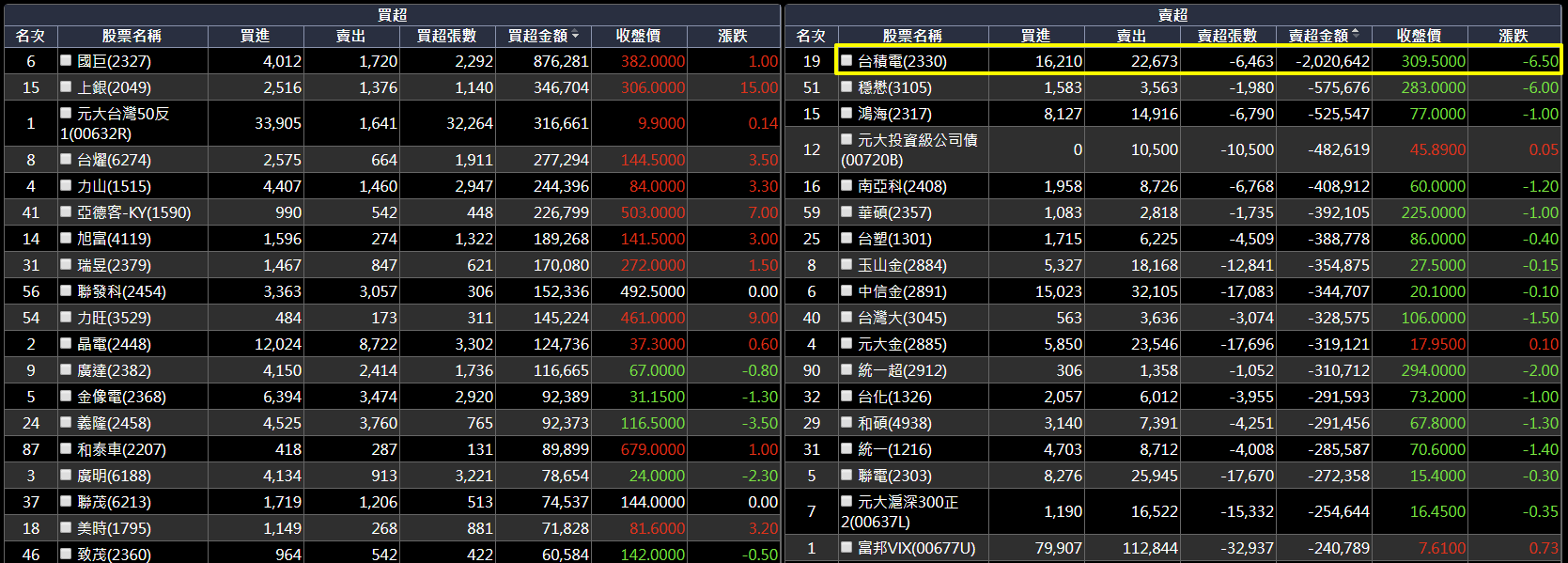Click 收盤價 header in 買超 table
This screenshot has height=563, width=1568.
tap(639, 36)
